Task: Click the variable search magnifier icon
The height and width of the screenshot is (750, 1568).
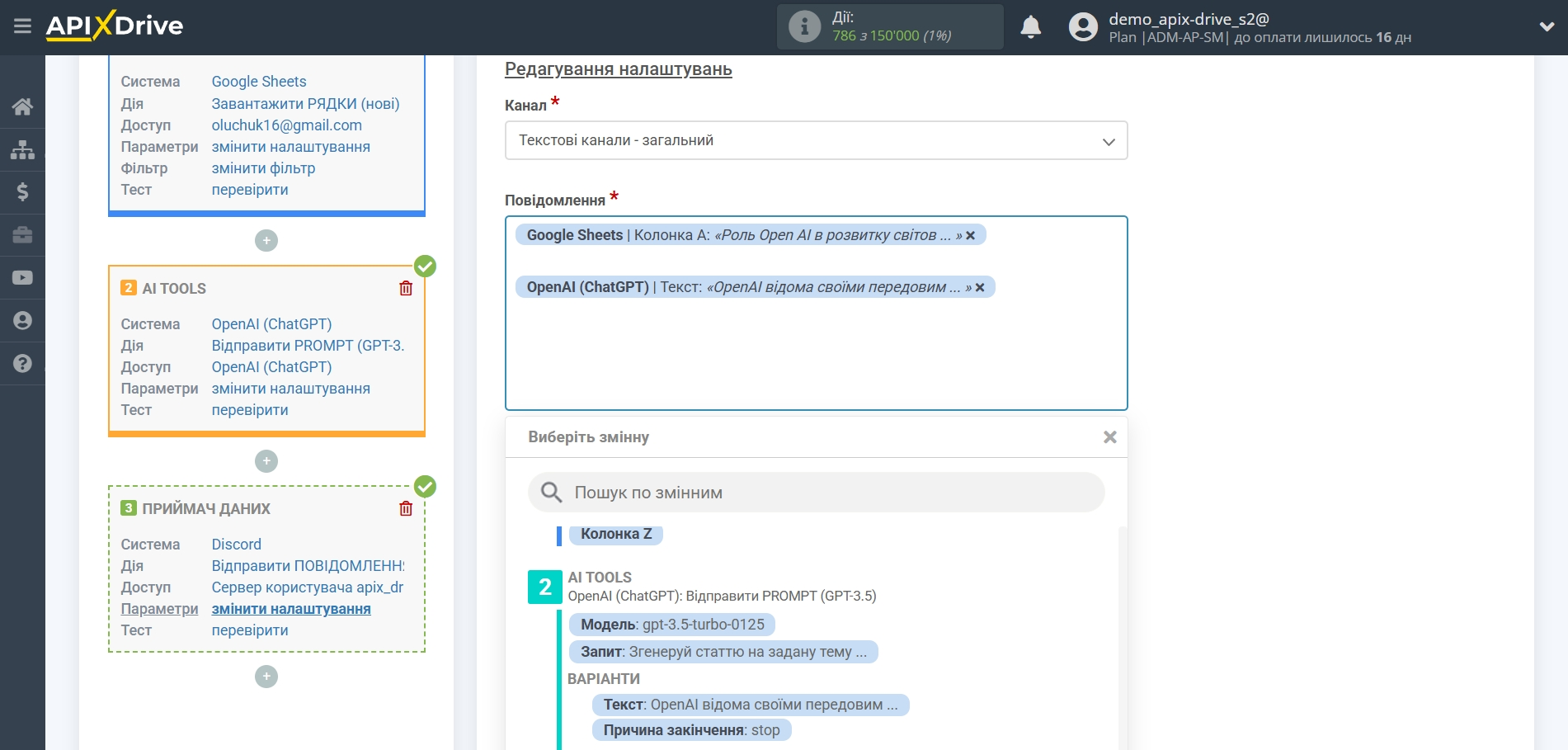Action: click(551, 493)
